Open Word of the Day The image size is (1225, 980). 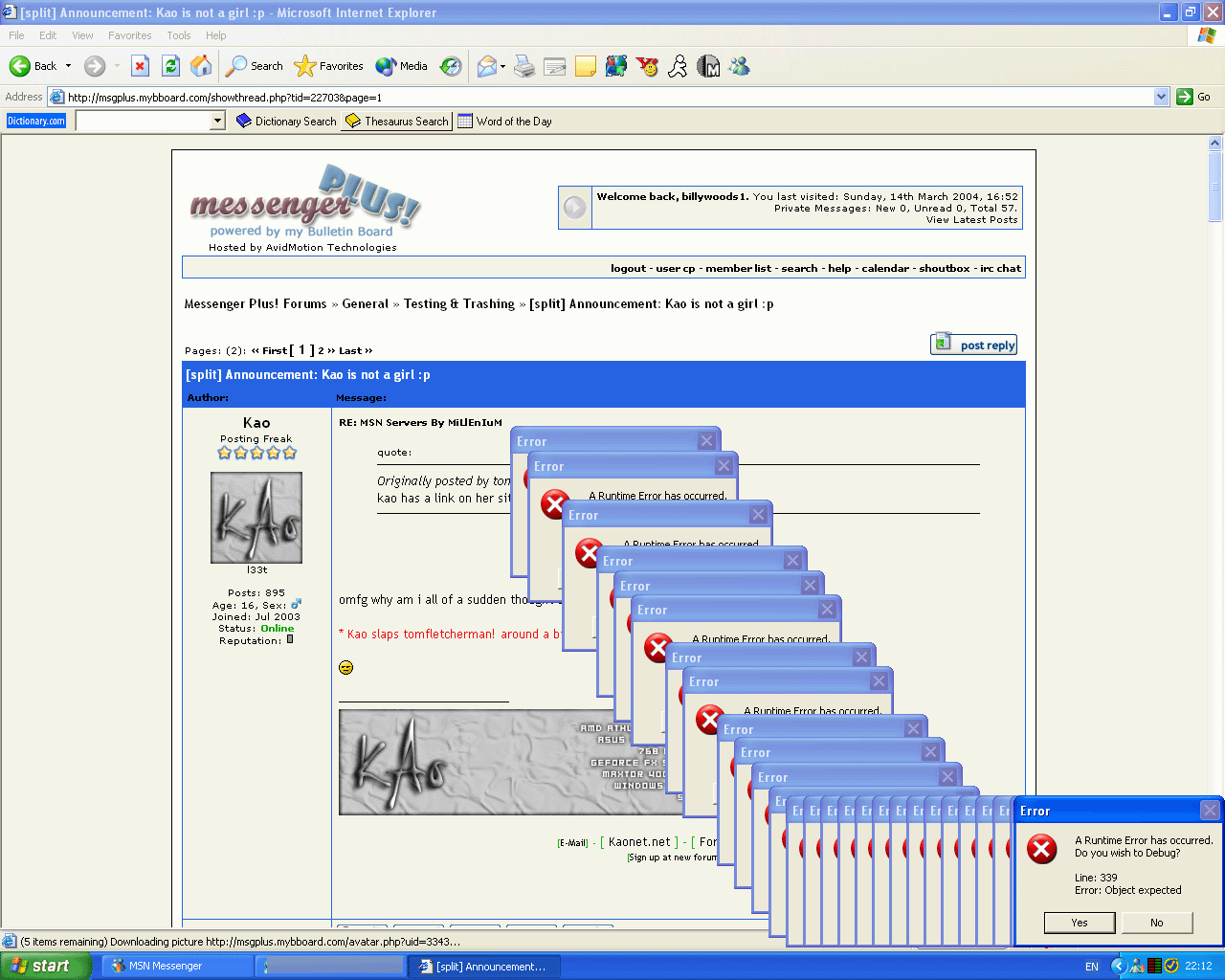tap(504, 122)
